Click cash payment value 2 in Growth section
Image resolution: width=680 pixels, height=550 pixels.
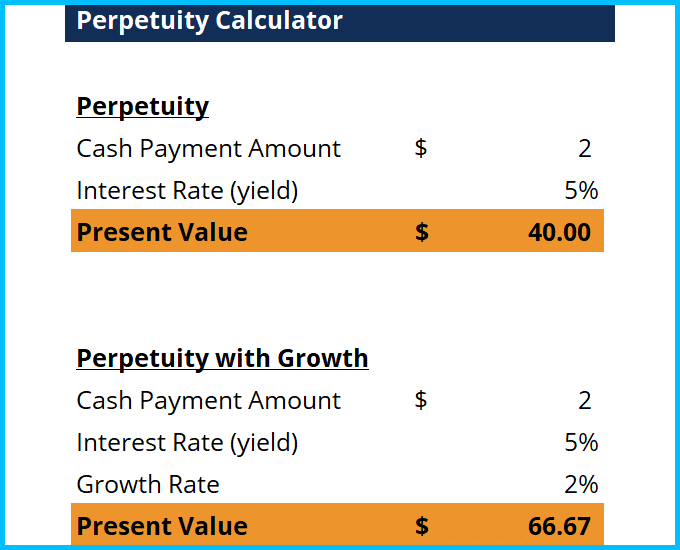click(584, 401)
